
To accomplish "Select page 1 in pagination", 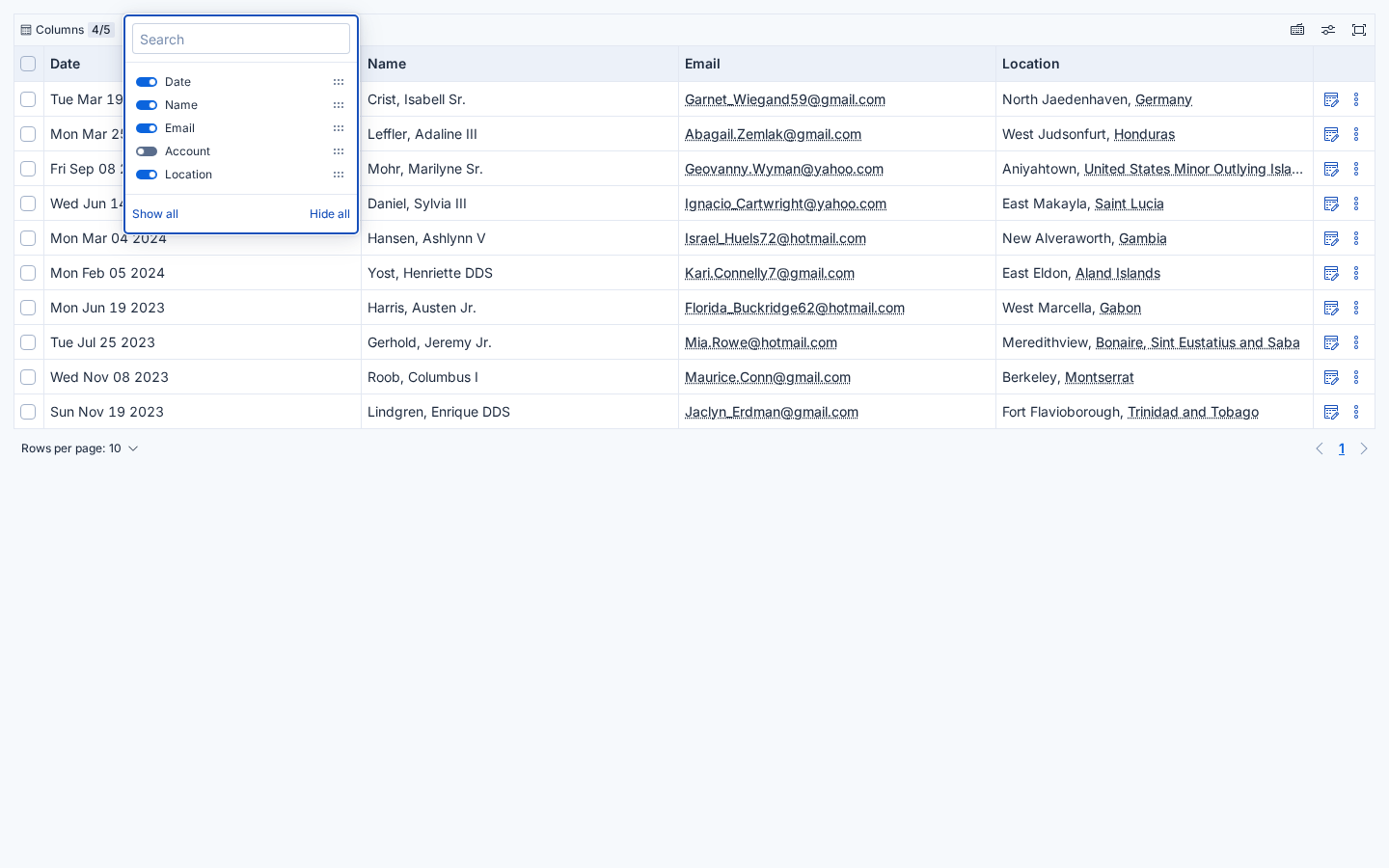I will coord(1342,448).
